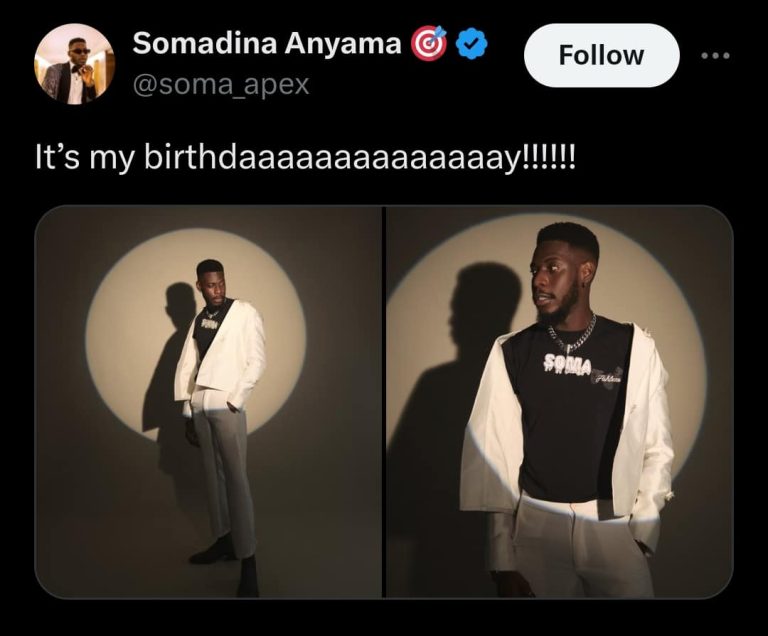Image resolution: width=768 pixels, height=636 pixels.
Task: Click the blue verified checkmark badge
Action: coord(472,44)
